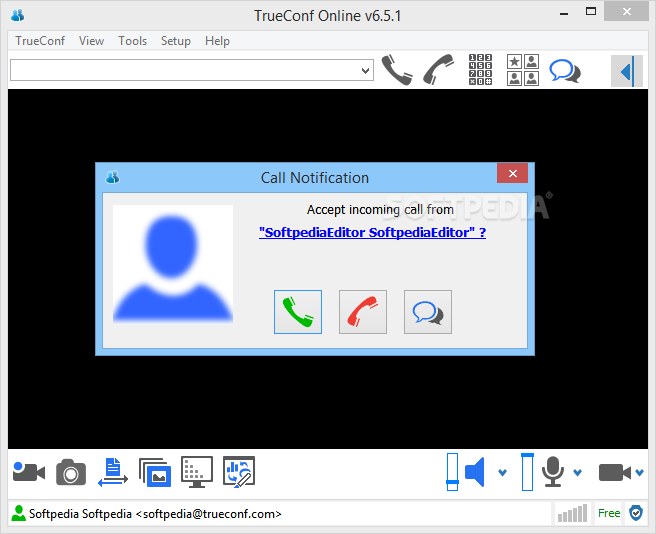
Task: Collapse the side panel with blue arrow
Action: 628,71
